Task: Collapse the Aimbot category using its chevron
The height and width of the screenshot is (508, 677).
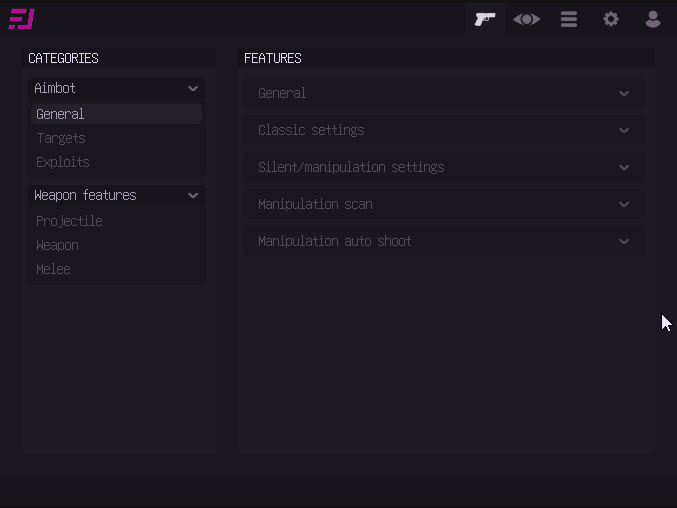Action: [193, 89]
